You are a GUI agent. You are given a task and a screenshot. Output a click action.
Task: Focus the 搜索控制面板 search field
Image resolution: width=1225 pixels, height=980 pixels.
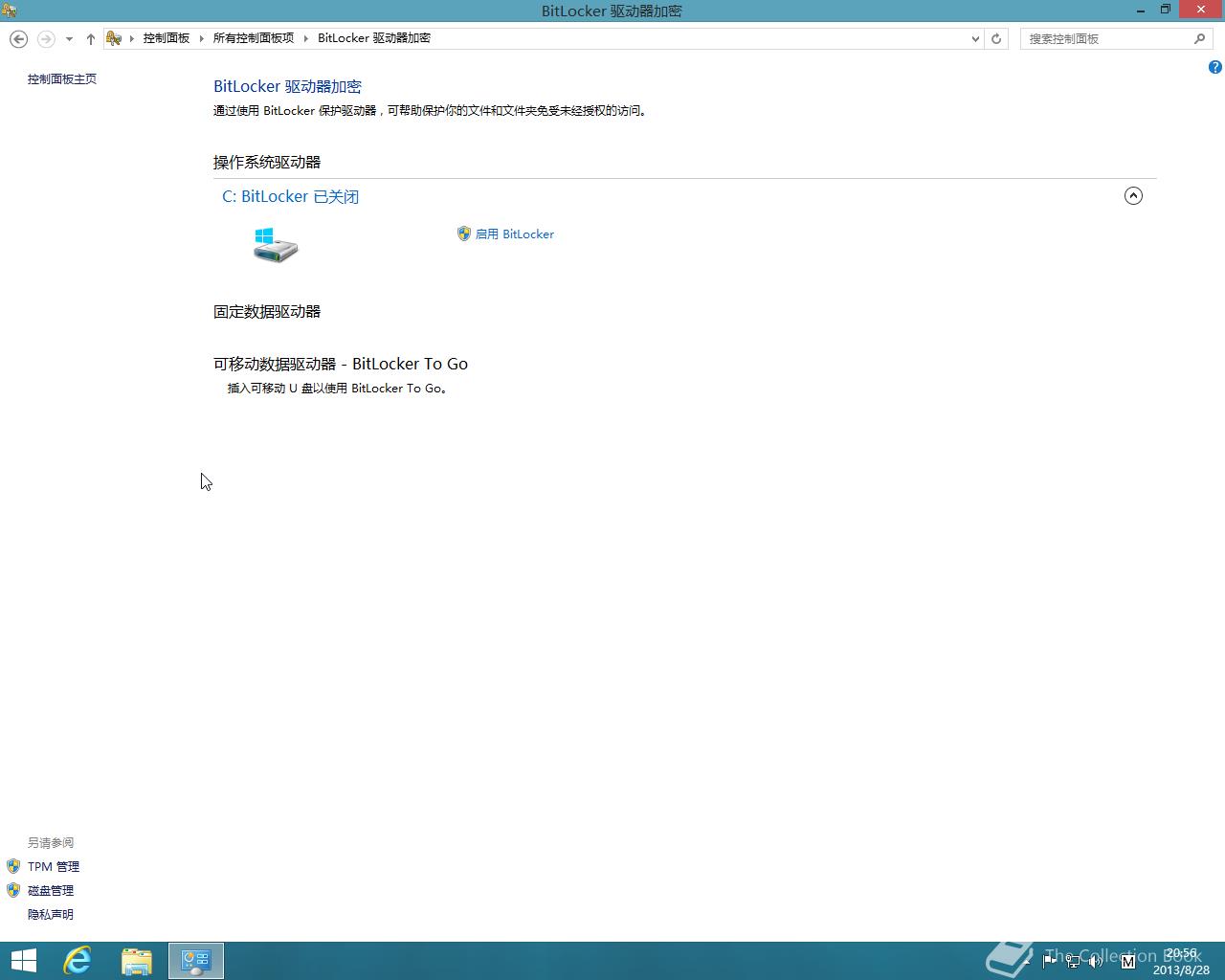(1105, 39)
